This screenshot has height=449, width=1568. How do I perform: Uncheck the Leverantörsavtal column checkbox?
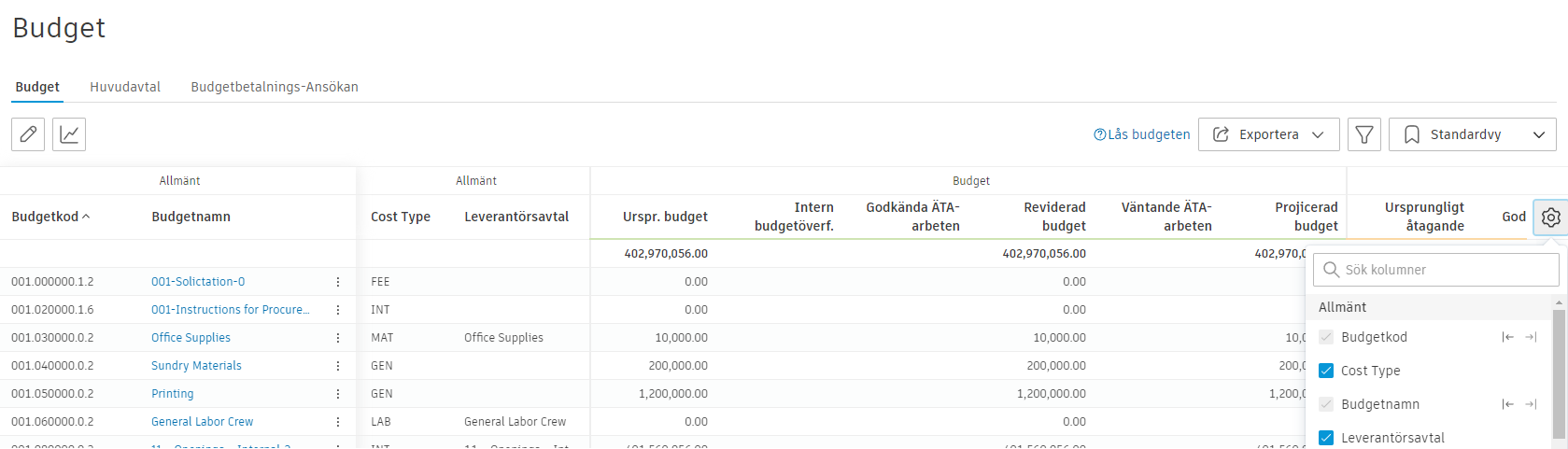pos(1326,438)
